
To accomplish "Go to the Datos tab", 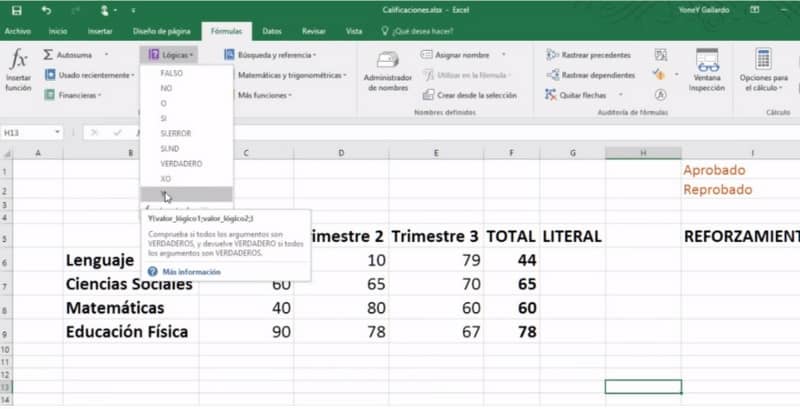I will pos(272,31).
